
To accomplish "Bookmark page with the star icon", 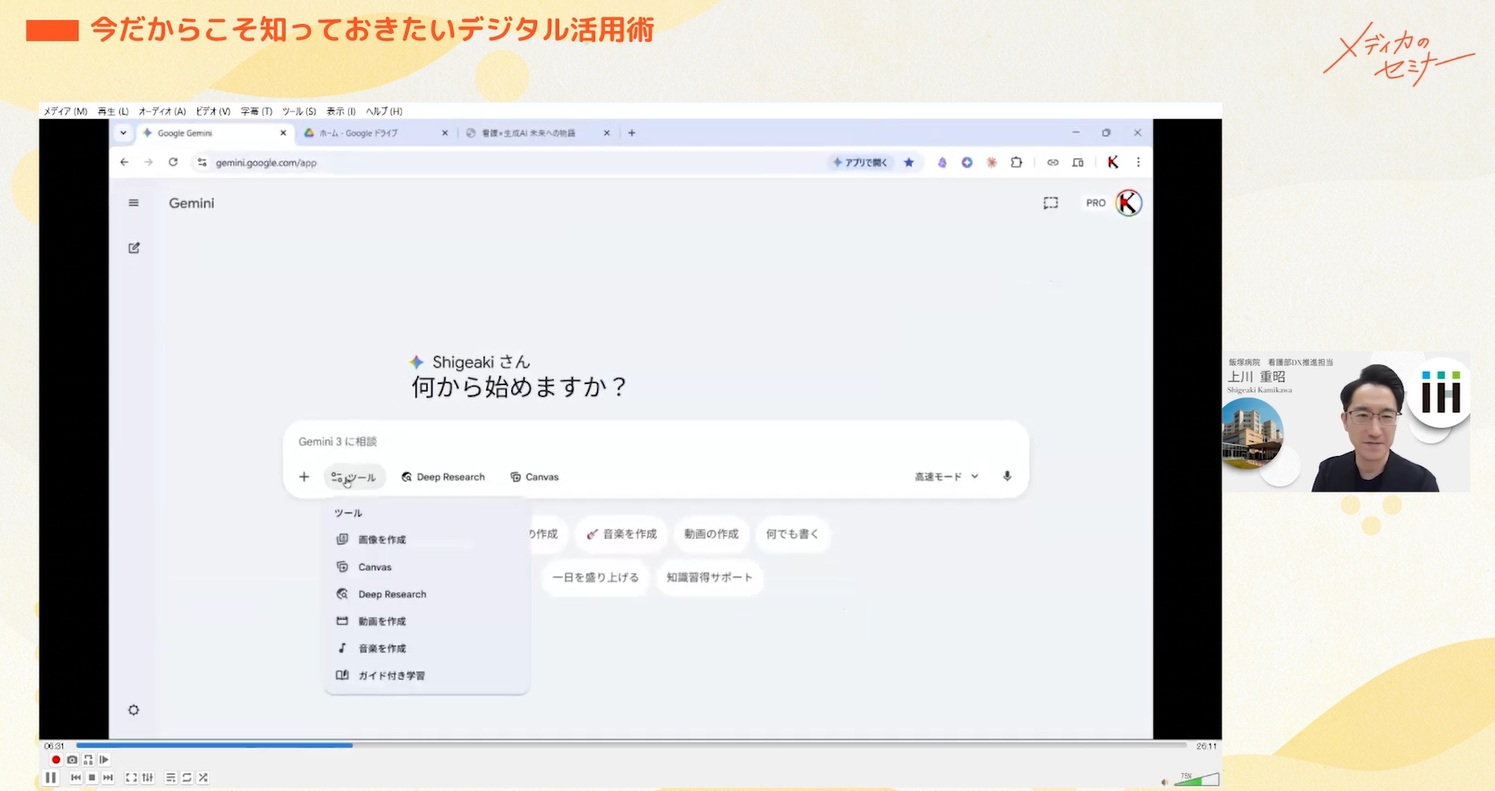I will click(909, 162).
